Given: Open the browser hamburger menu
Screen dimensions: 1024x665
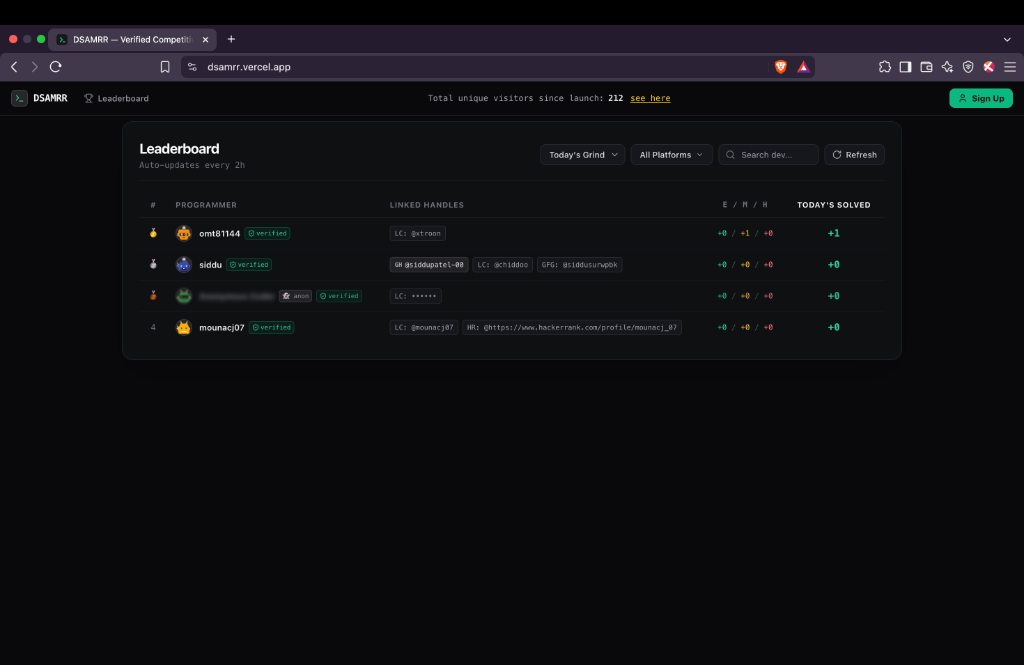Looking at the screenshot, I should (x=1010, y=67).
